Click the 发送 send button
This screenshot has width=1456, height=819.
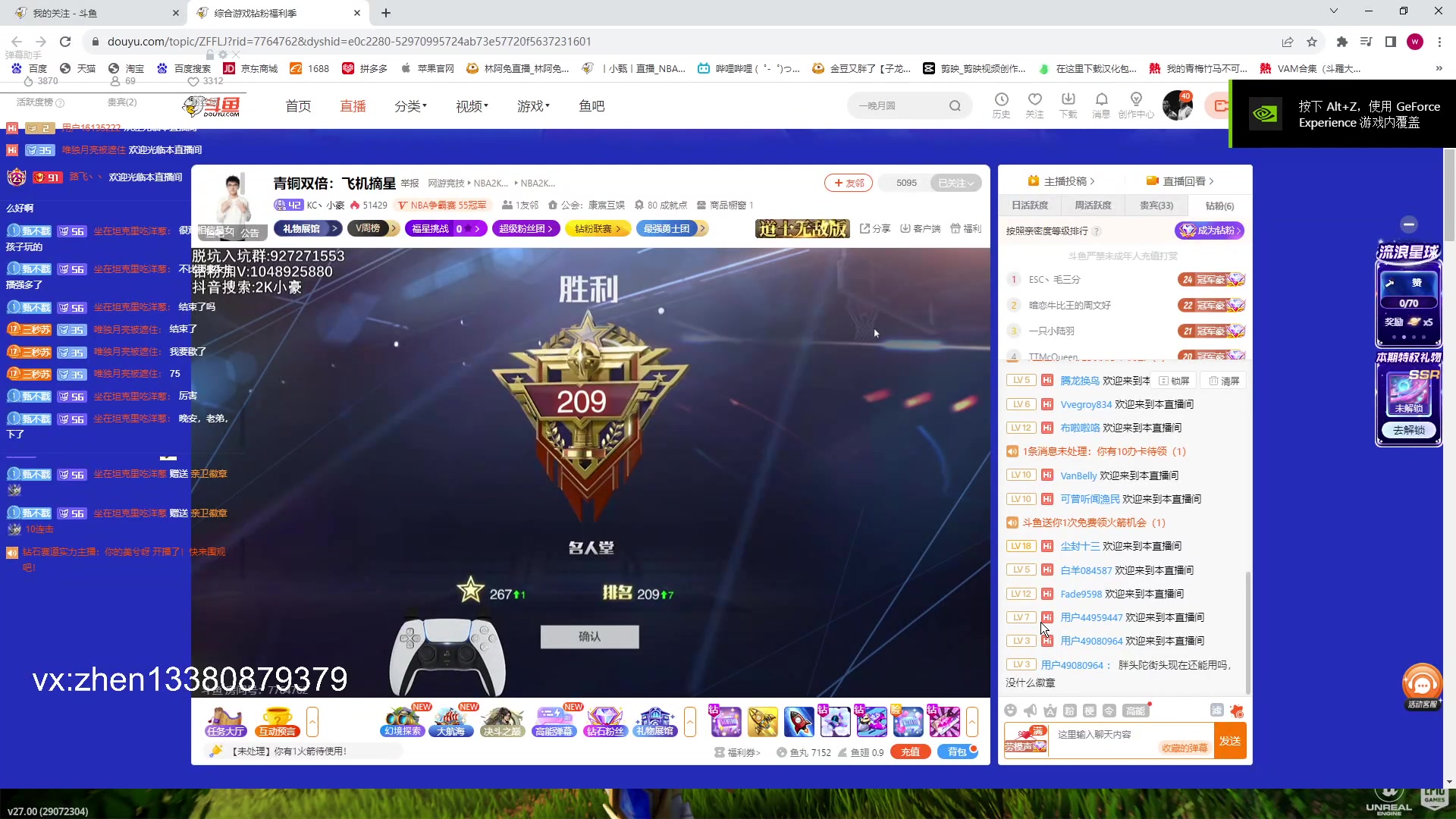point(1230,741)
